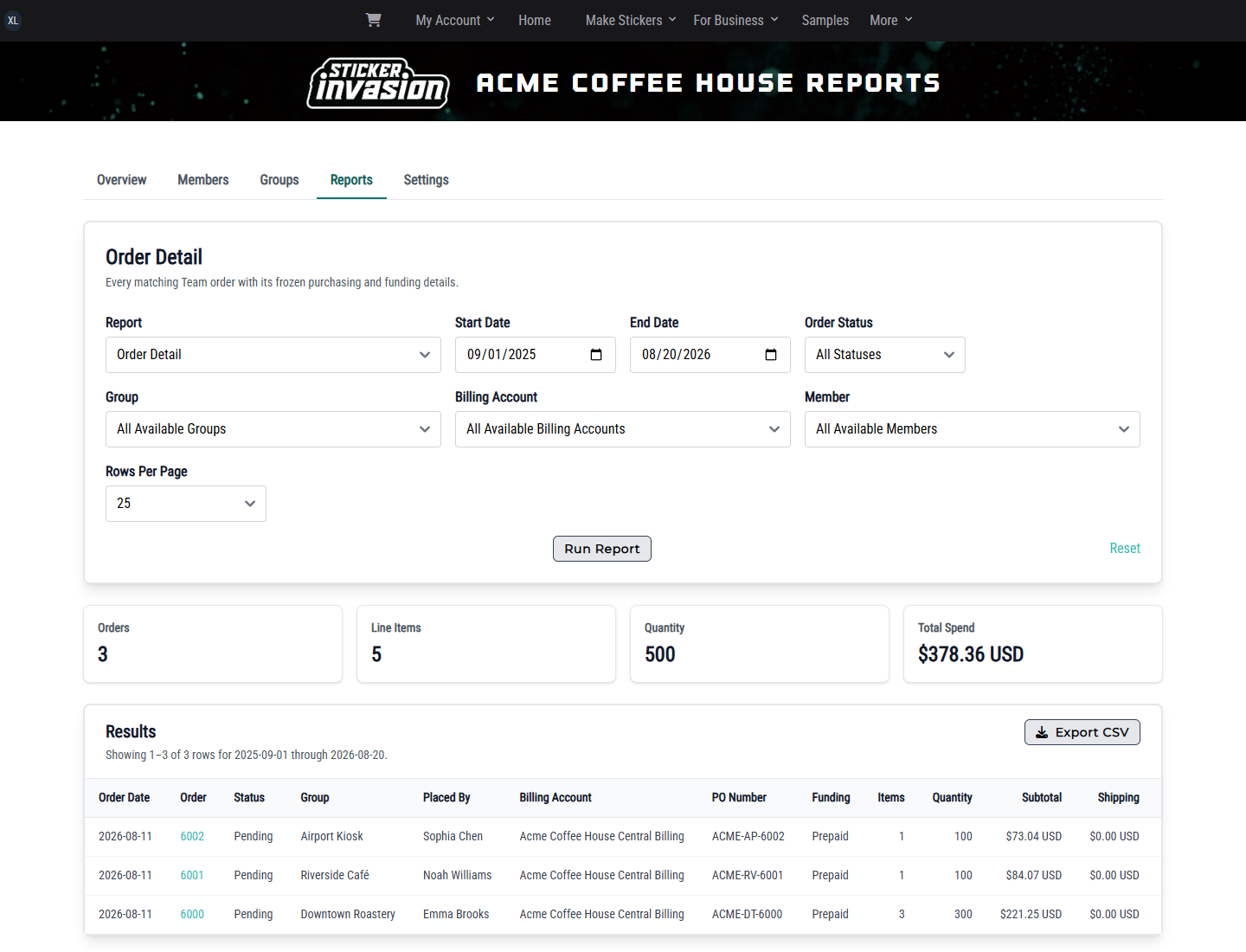Click the PO Number column header

tap(739, 798)
